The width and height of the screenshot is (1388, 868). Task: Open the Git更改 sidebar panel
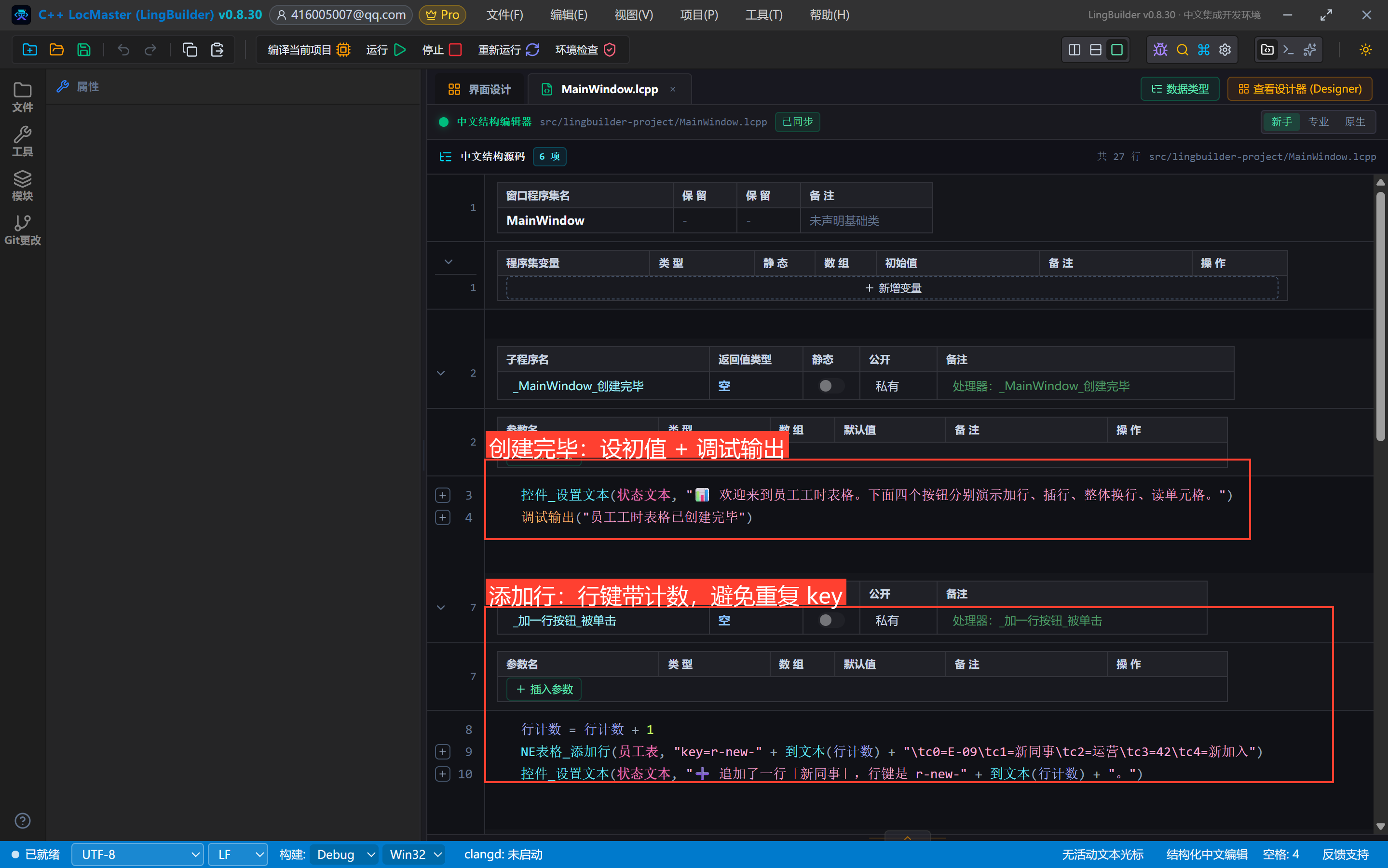click(22, 230)
